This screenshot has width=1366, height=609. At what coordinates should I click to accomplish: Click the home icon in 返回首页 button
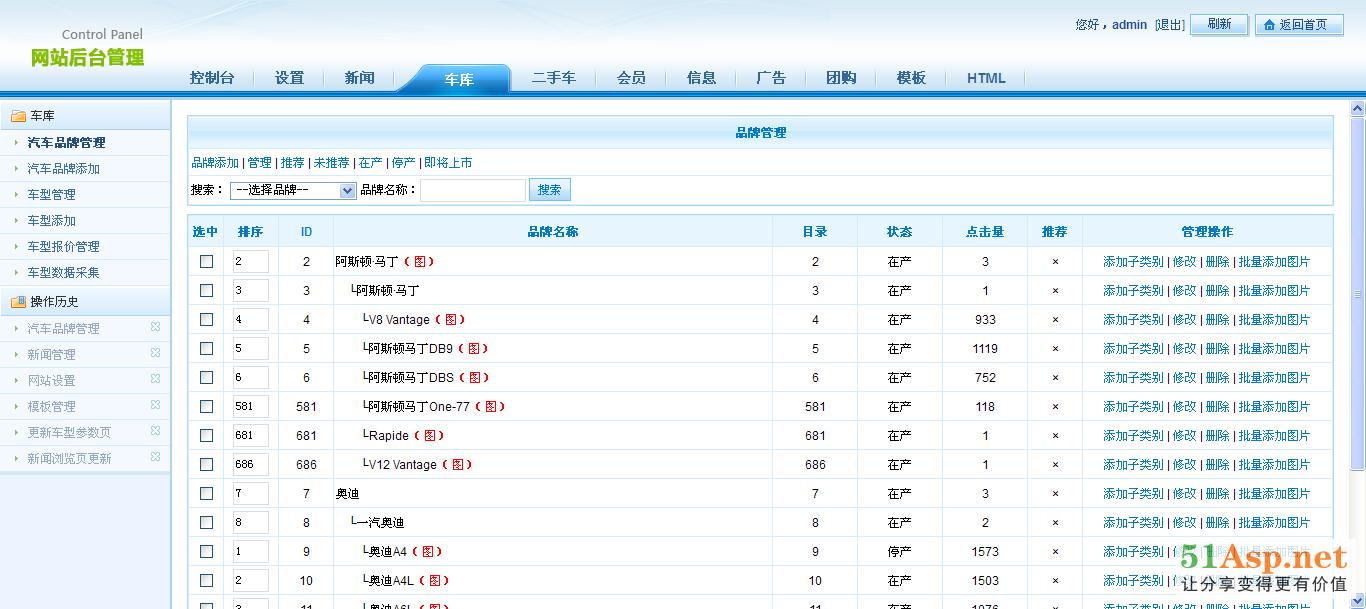click(x=1270, y=25)
